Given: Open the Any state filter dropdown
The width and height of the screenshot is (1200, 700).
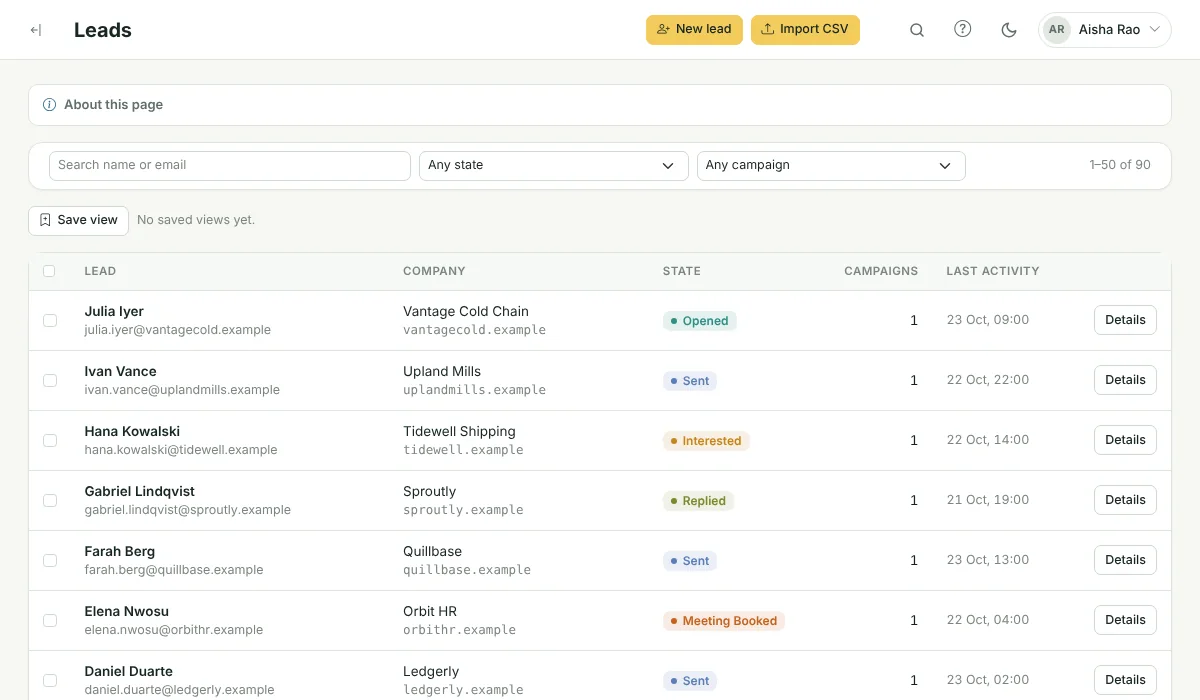Looking at the screenshot, I should [553, 165].
